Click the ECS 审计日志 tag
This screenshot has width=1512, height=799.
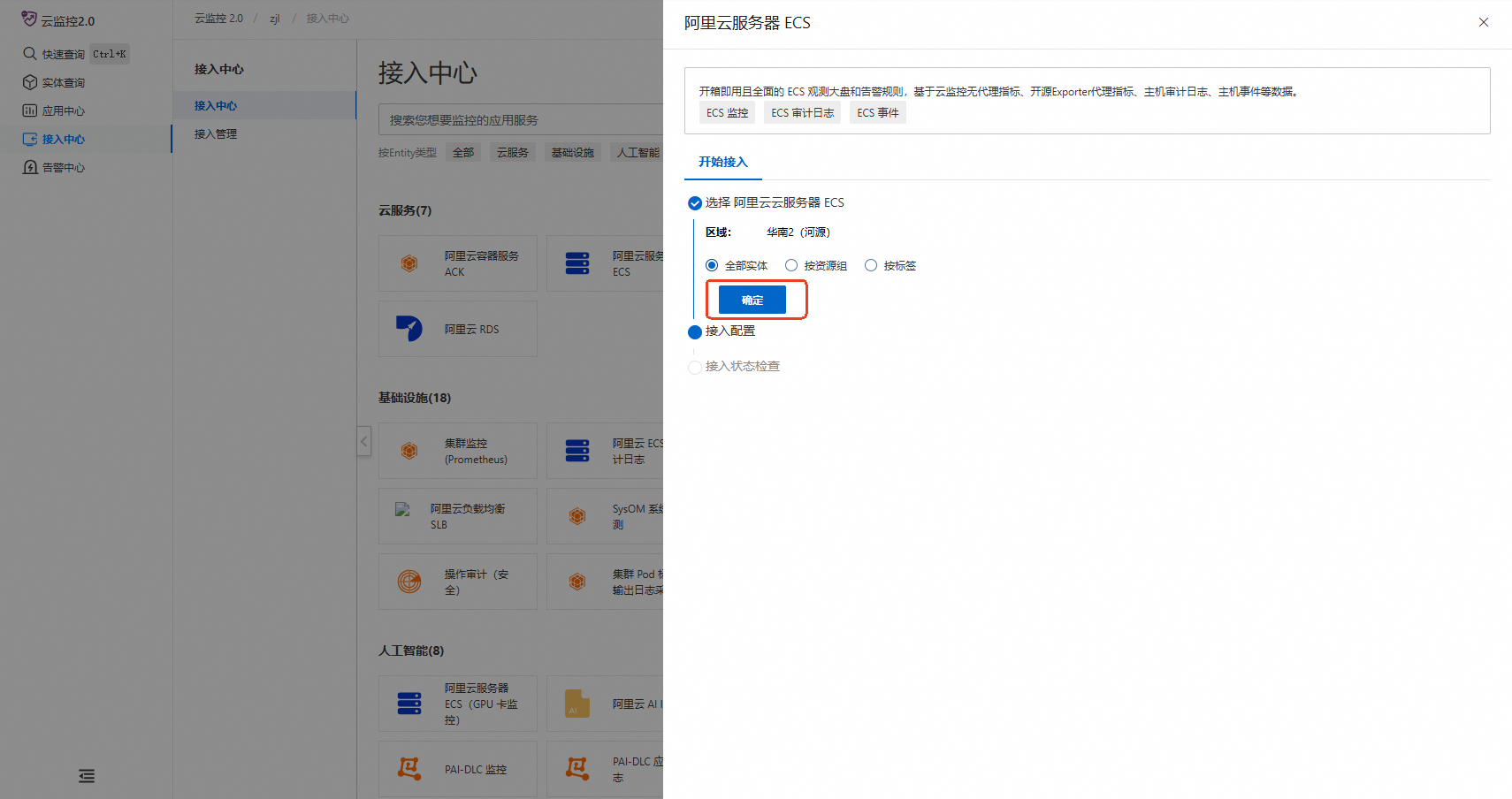tap(803, 112)
